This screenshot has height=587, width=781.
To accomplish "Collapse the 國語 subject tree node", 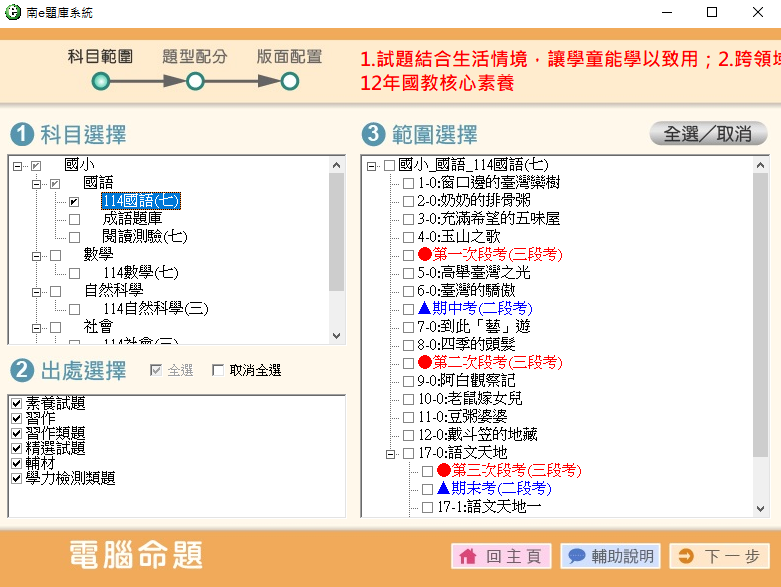I will (x=38, y=183).
